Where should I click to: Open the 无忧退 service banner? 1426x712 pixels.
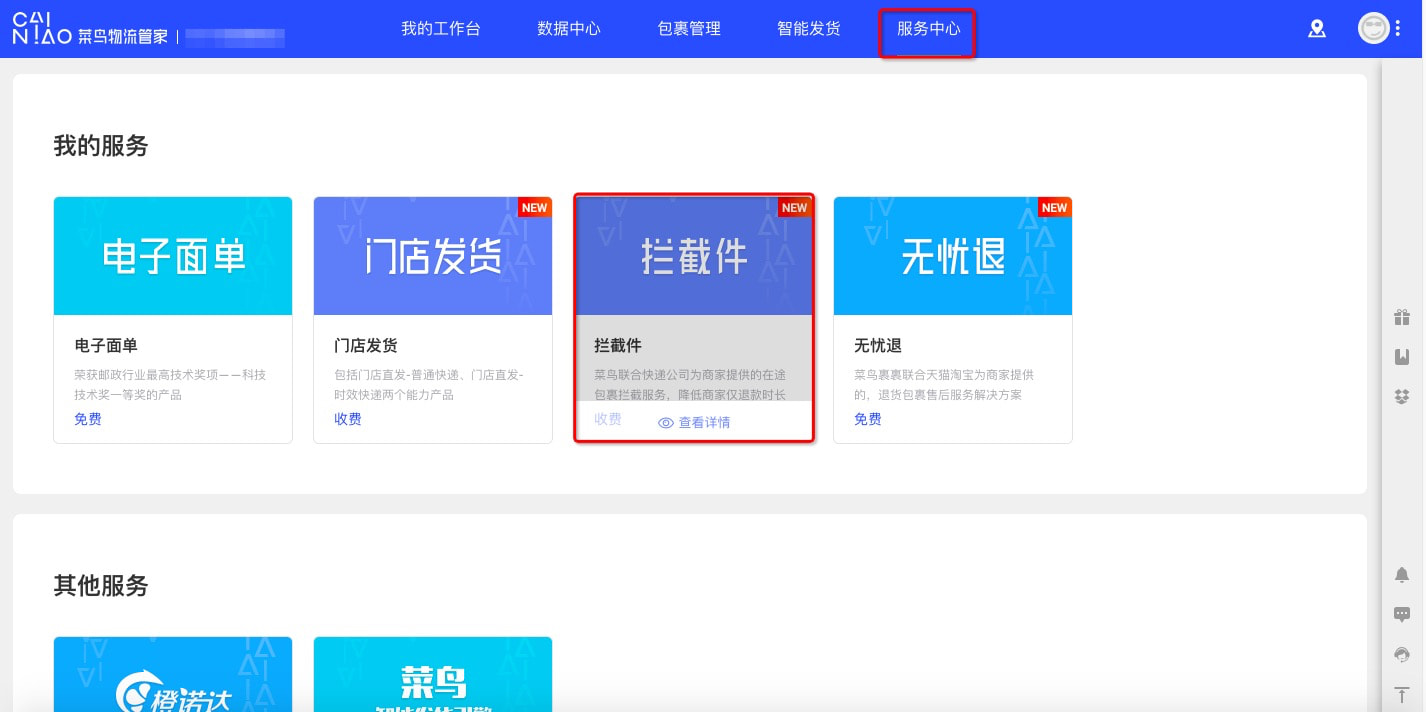(x=953, y=256)
